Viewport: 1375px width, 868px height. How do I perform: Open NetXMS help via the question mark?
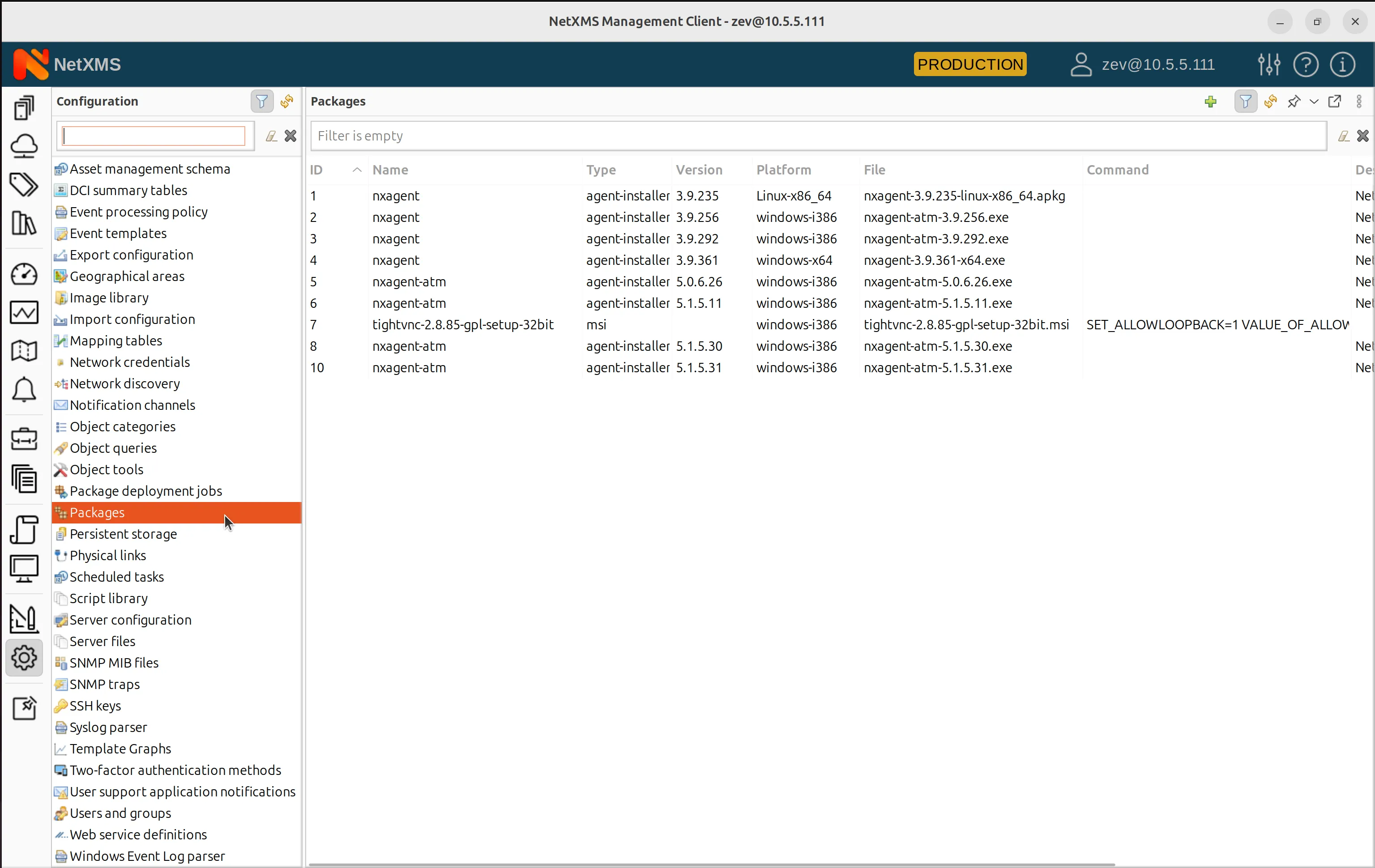pos(1306,64)
